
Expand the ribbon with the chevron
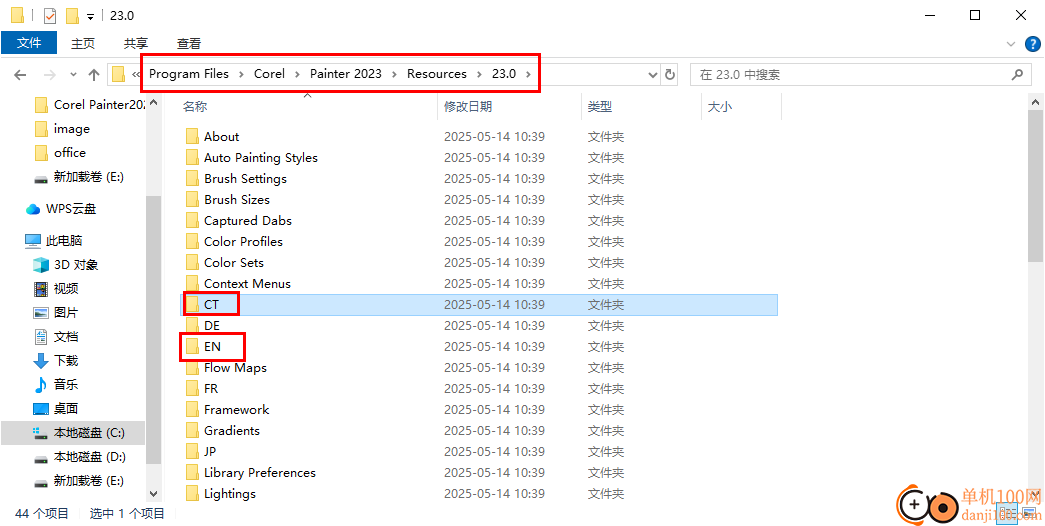(1010, 44)
